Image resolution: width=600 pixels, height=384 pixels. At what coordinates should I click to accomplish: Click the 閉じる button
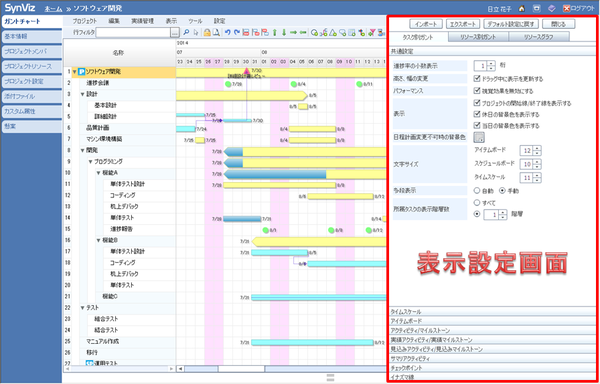click(x=559, y=24)
